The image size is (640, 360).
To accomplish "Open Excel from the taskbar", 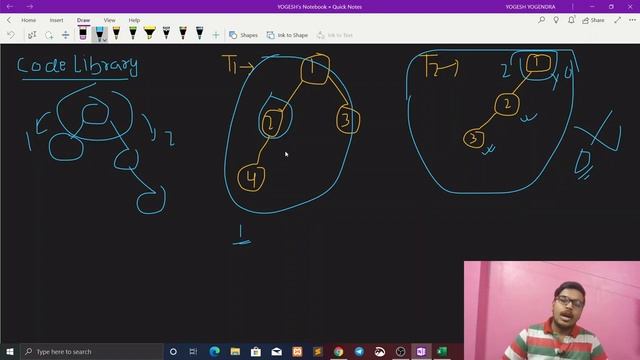I will click(442, 351).
